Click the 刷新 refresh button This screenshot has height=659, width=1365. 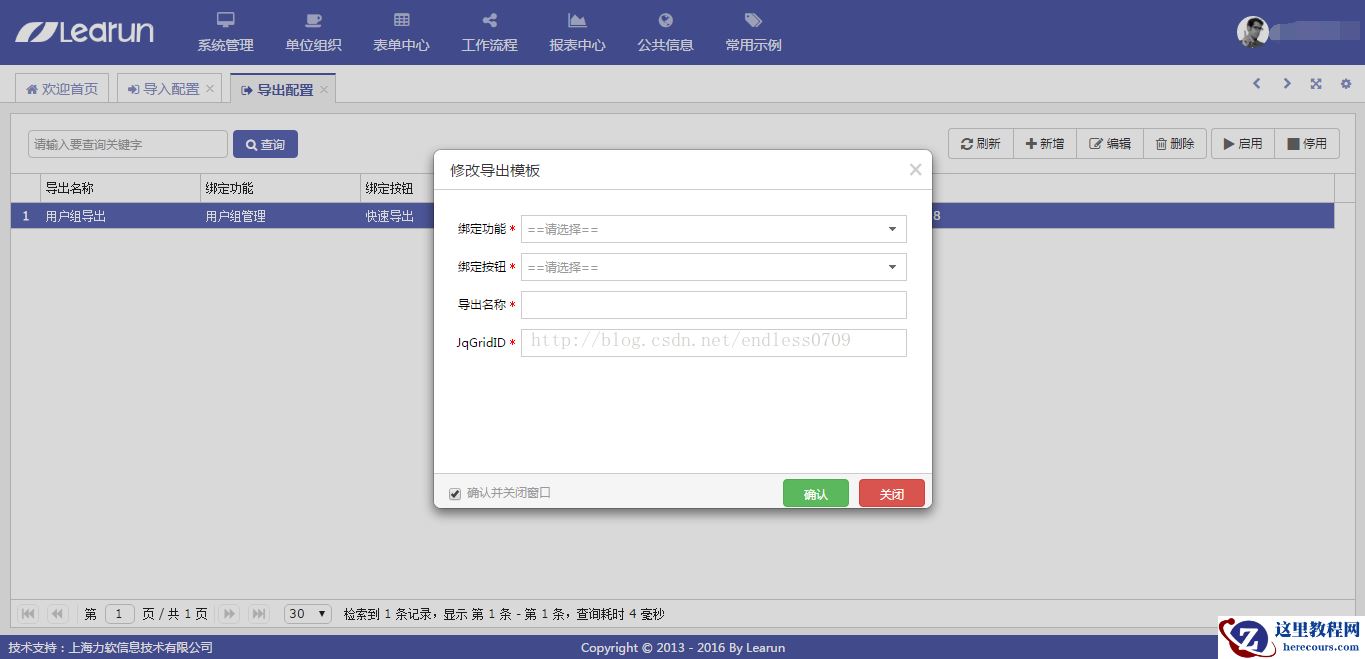click(x=980, y=144)
